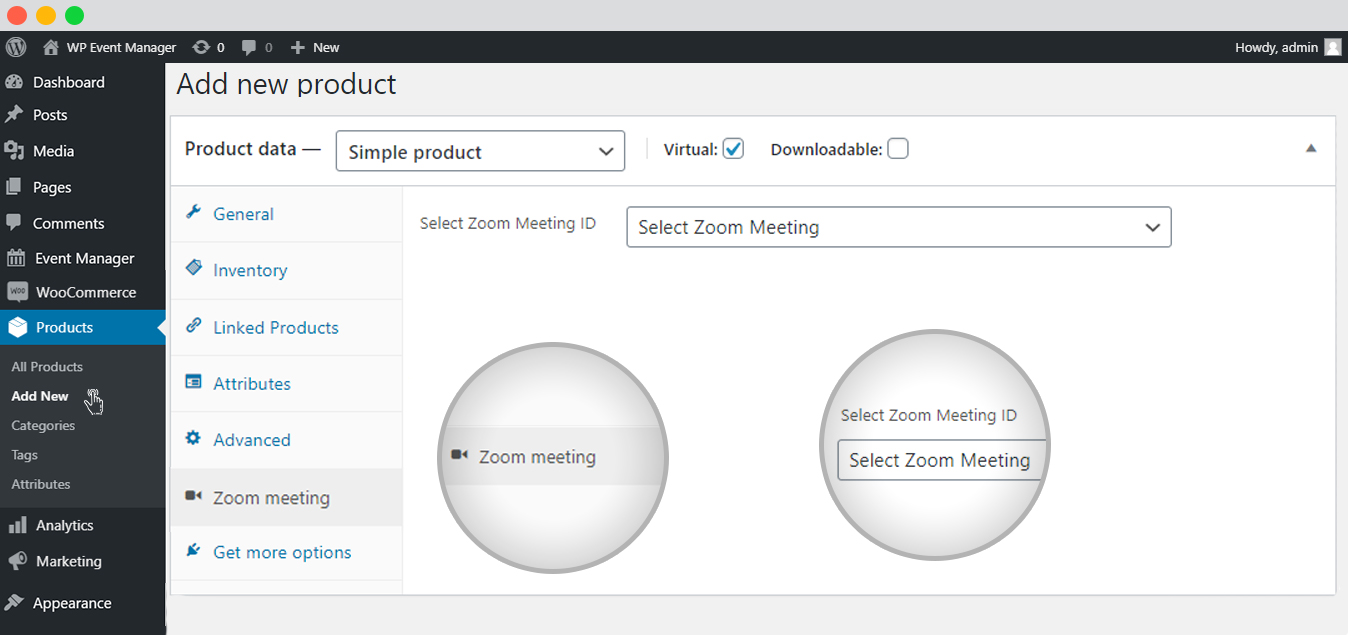The width and height of the screenshot is (1348, 635).
Task: Click the Media icon in sidebar
Action: tap(14, 150)
